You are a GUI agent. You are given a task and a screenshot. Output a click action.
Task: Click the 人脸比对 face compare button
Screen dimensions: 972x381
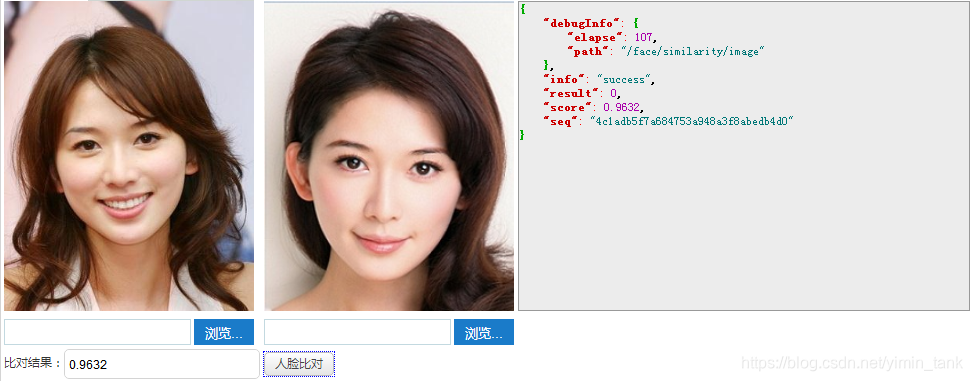tap(299, 364)
